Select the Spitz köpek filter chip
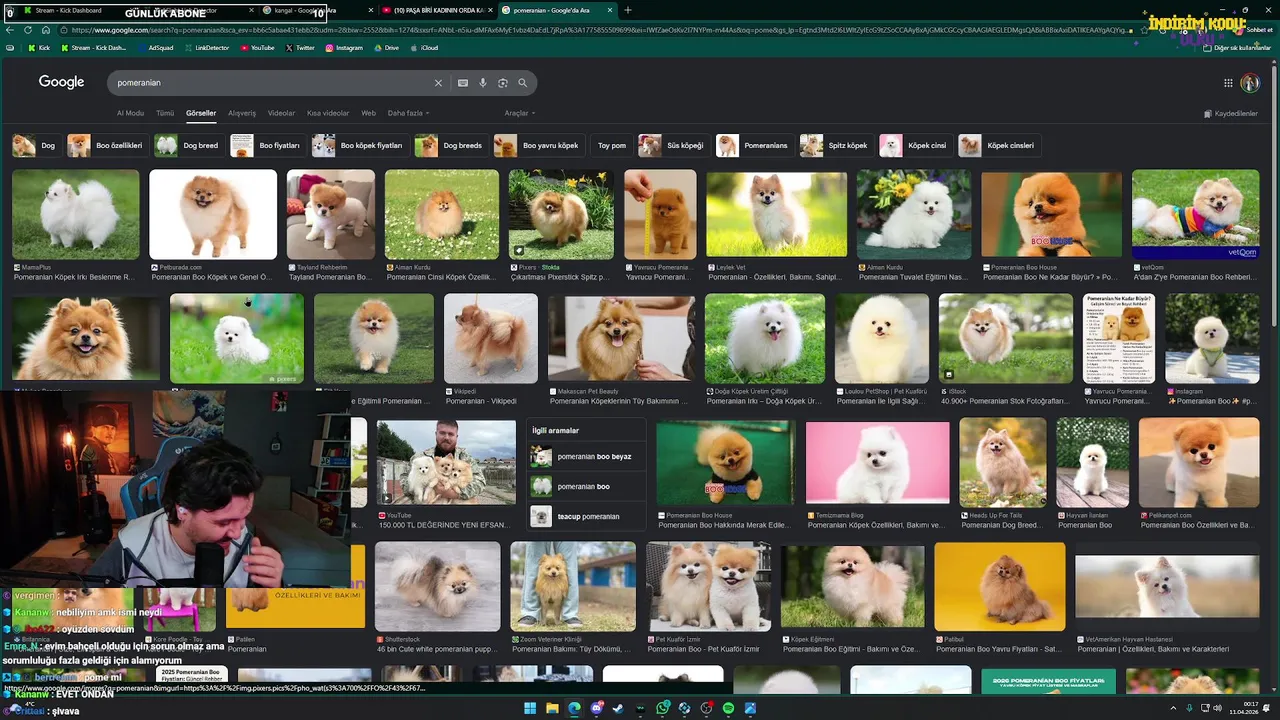This screenshot has height=720, width=1280. click(836, 146)
